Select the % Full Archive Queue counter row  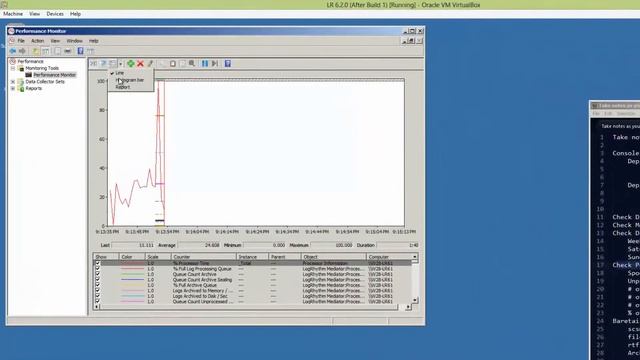coord(253,285)
